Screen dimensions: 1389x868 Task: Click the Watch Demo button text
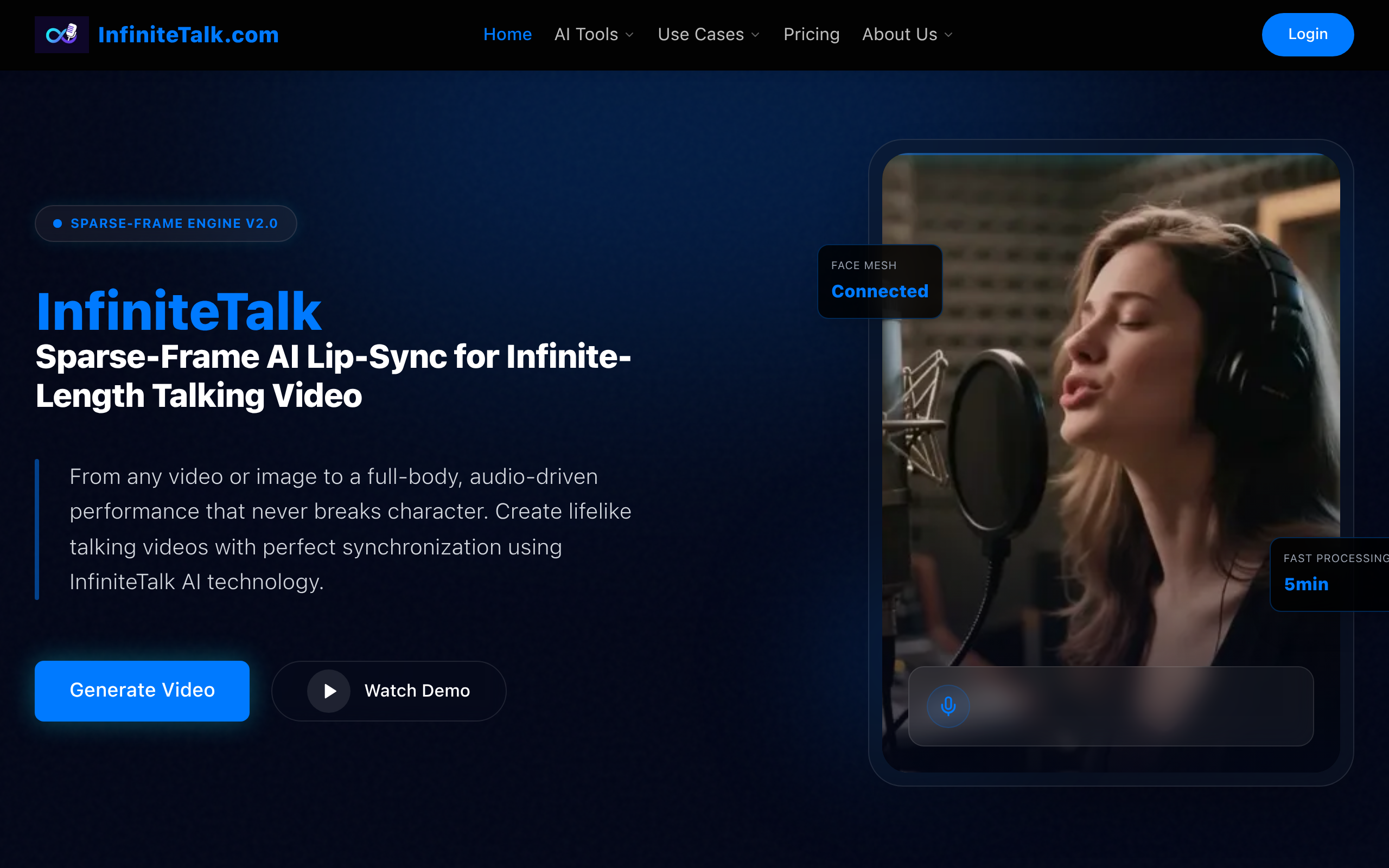(417, 691)
